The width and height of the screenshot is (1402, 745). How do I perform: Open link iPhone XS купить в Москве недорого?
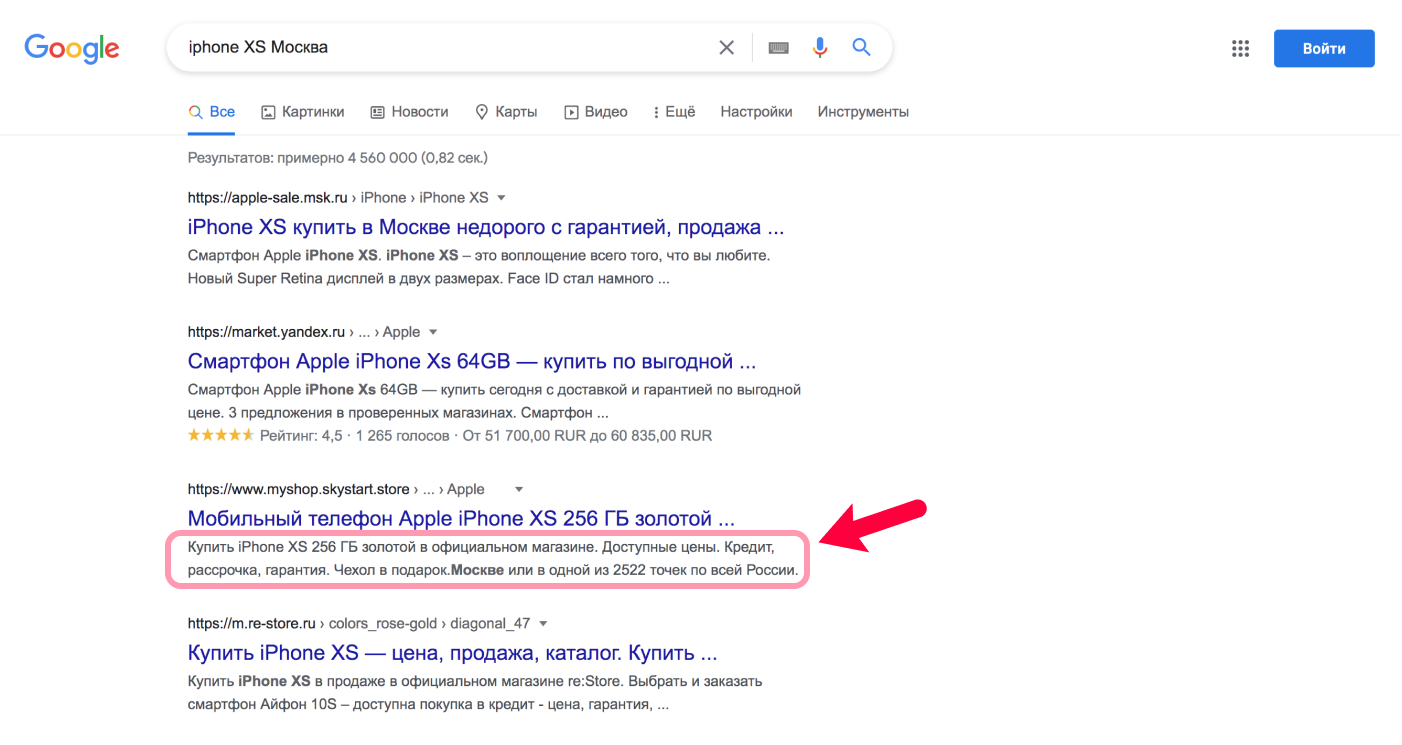486,227
